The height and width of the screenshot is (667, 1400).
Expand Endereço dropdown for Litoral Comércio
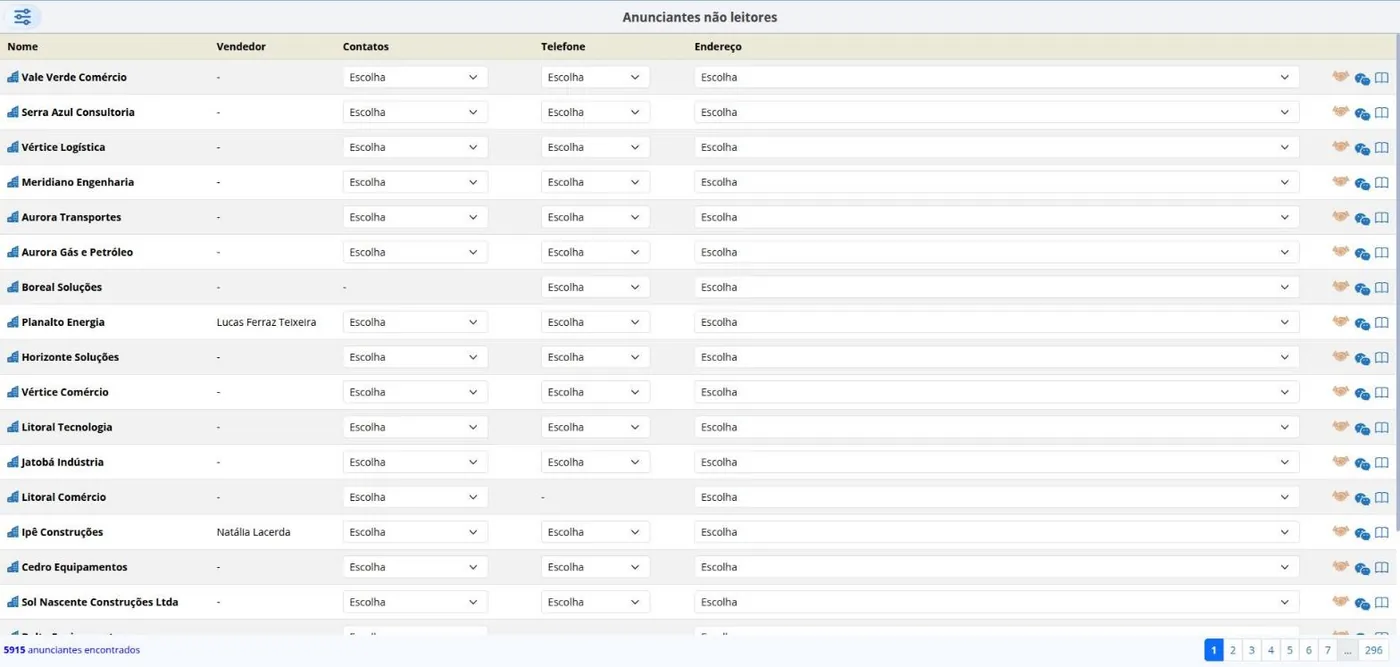click(996, 497)
